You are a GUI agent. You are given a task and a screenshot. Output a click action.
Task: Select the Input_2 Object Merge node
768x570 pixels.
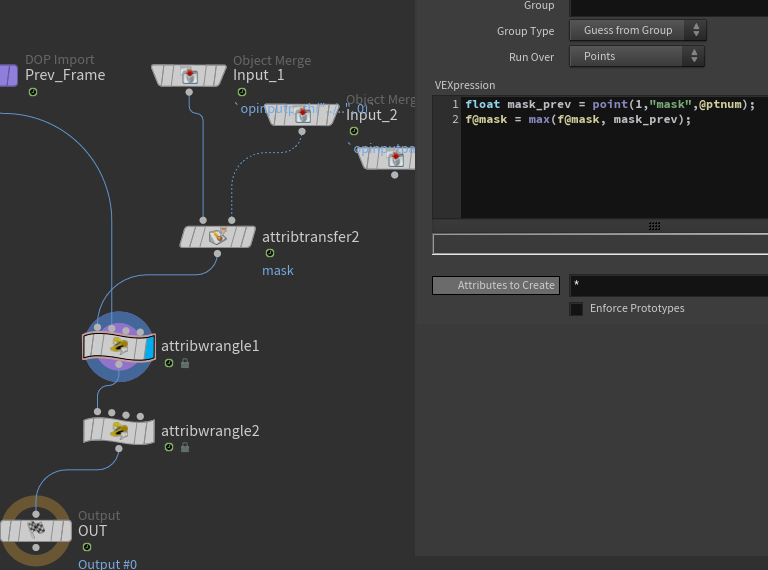[303, 115]
